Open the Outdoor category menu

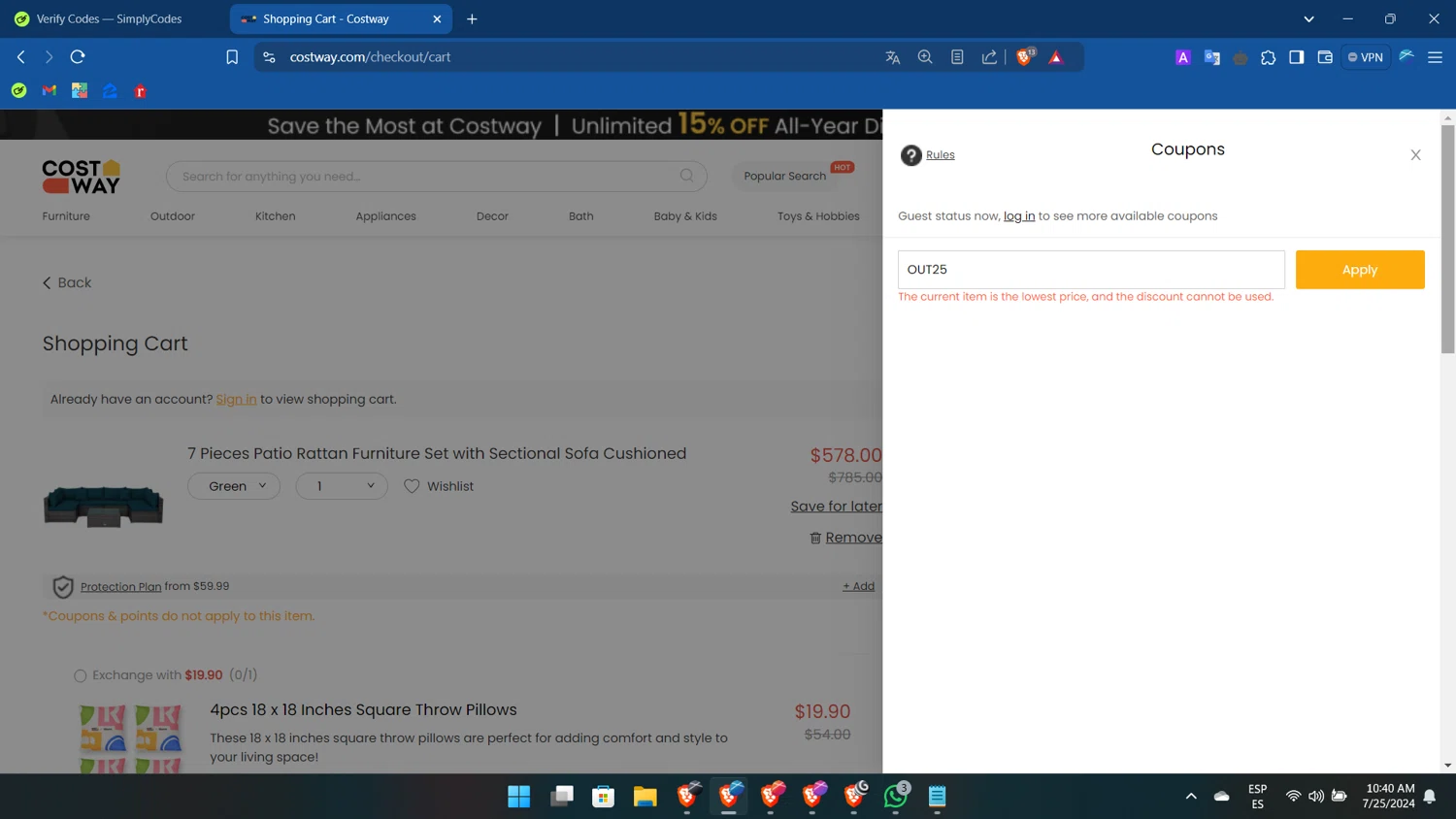tap(173, 216)
